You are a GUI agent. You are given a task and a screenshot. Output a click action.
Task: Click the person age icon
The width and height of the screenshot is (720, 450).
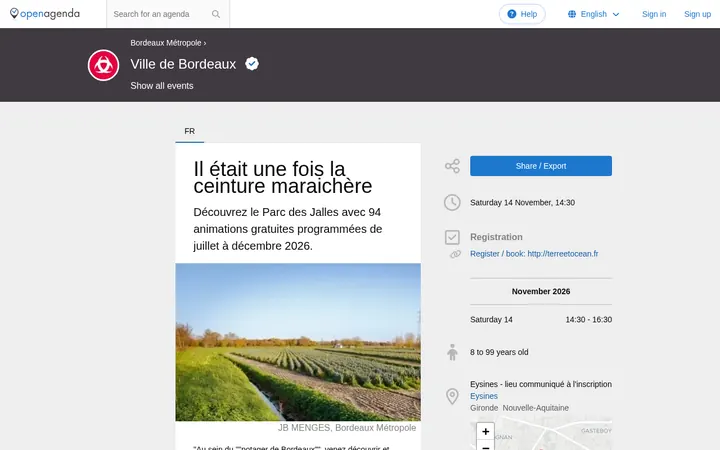(452, 352)
